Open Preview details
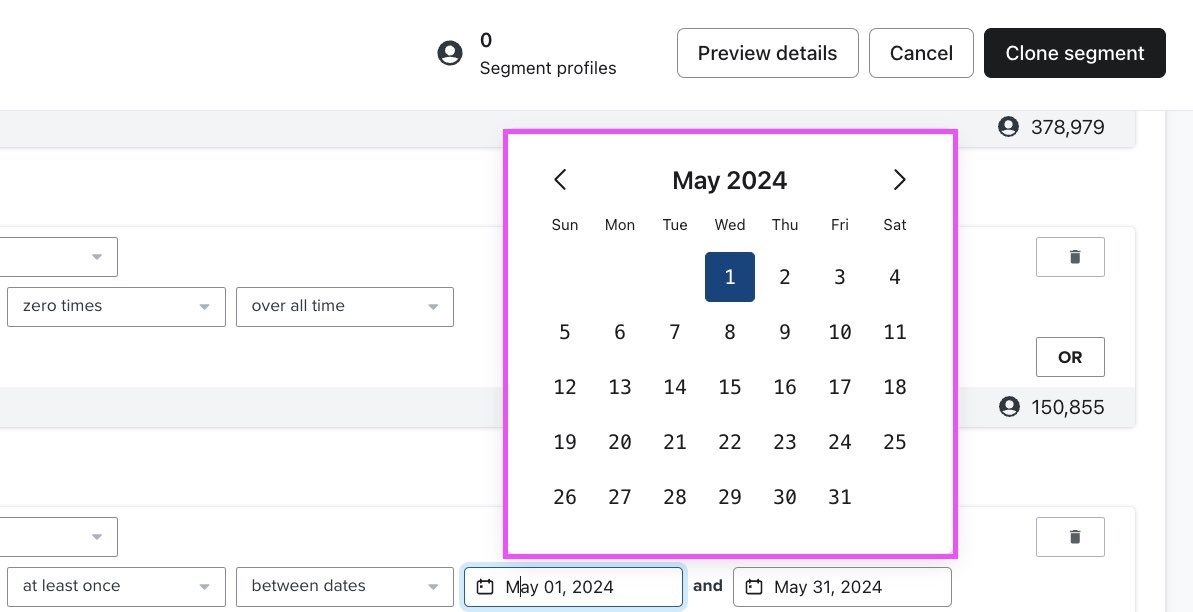Image resolution: width=1193 pixels, height=612 pixels. tap(768, 53)
